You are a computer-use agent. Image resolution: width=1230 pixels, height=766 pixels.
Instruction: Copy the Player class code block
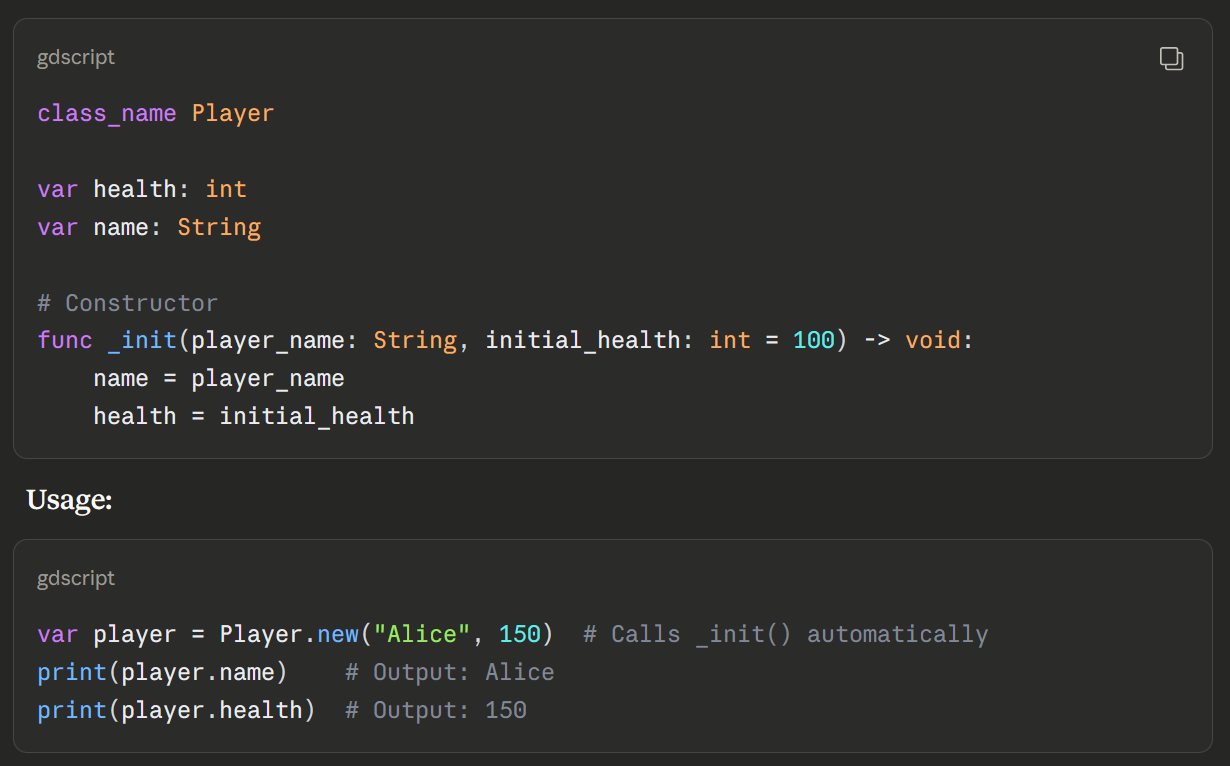click(x=1171, y=59)
